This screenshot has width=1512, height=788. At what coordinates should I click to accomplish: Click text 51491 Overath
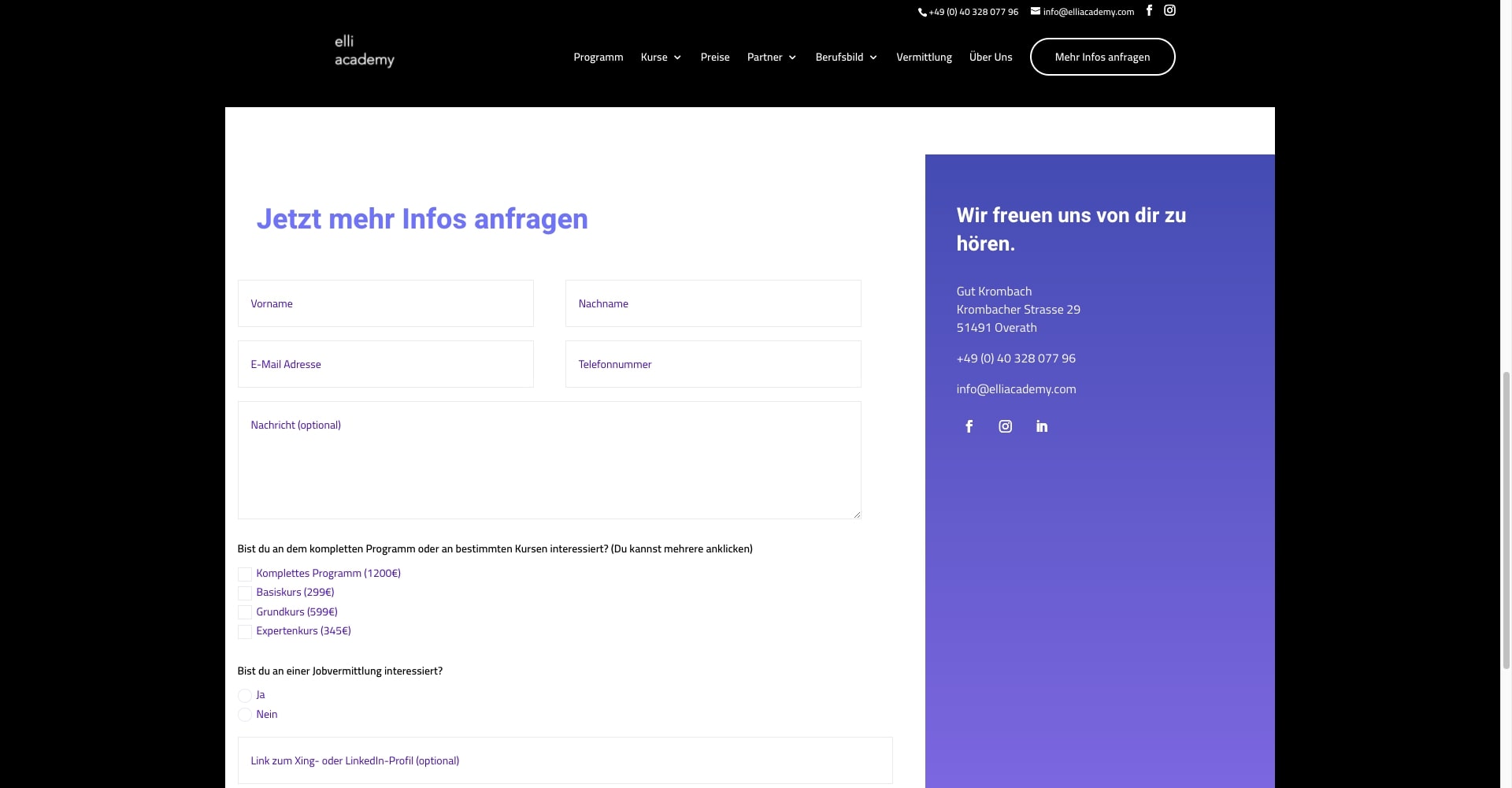click(x=996, y=328)
